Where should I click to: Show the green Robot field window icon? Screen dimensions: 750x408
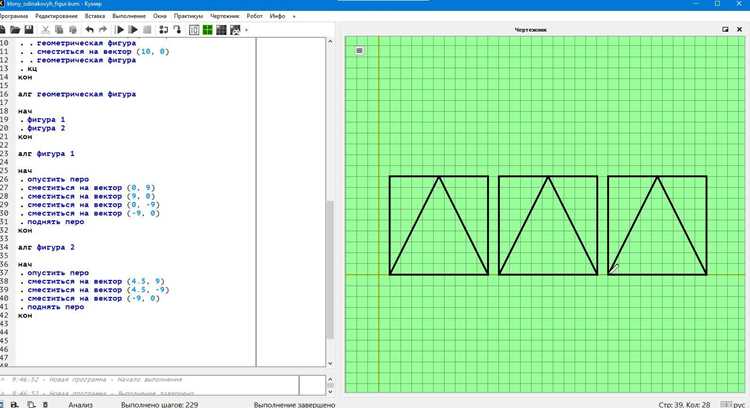pyautogui.click(x=208, y=30)
